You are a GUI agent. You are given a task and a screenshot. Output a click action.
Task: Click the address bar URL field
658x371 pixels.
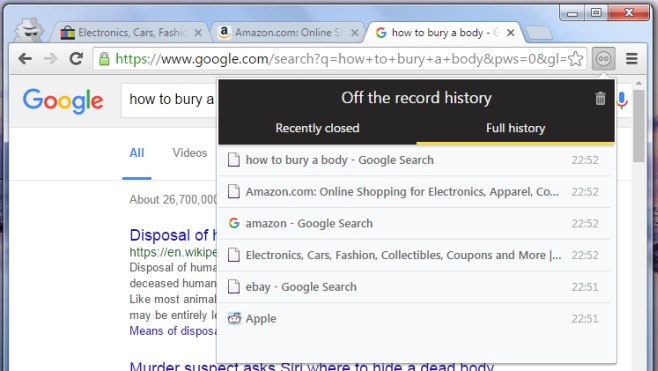(341, 59)
